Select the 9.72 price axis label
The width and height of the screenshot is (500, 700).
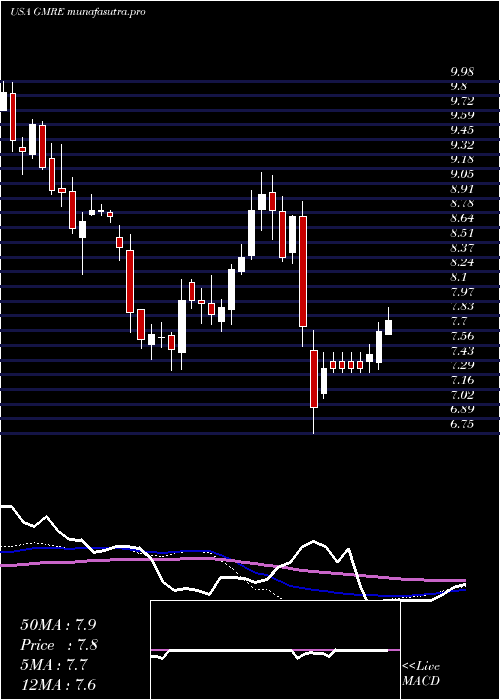(x=462, y=100)
